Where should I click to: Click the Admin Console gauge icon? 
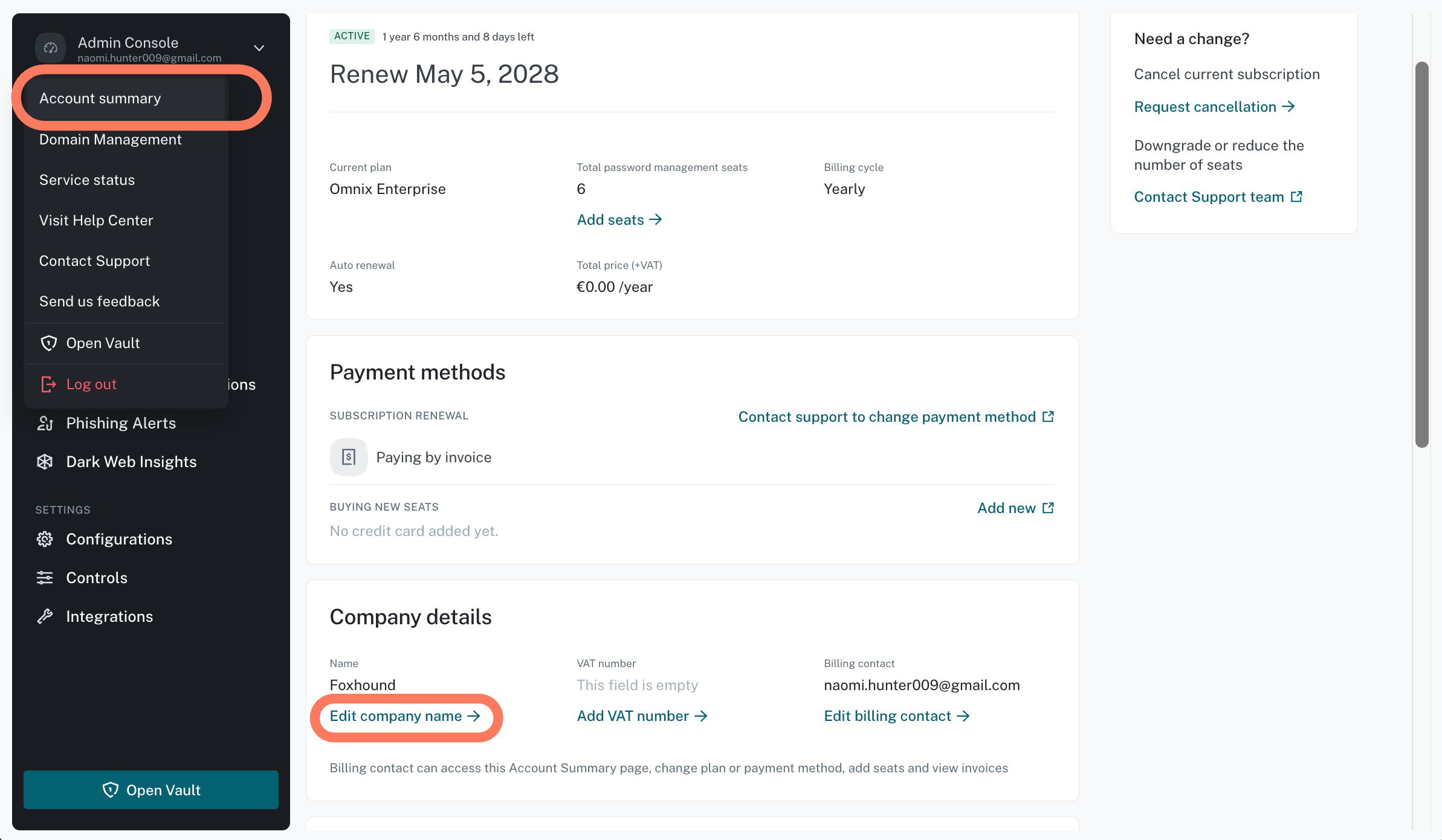pos(51,48)
